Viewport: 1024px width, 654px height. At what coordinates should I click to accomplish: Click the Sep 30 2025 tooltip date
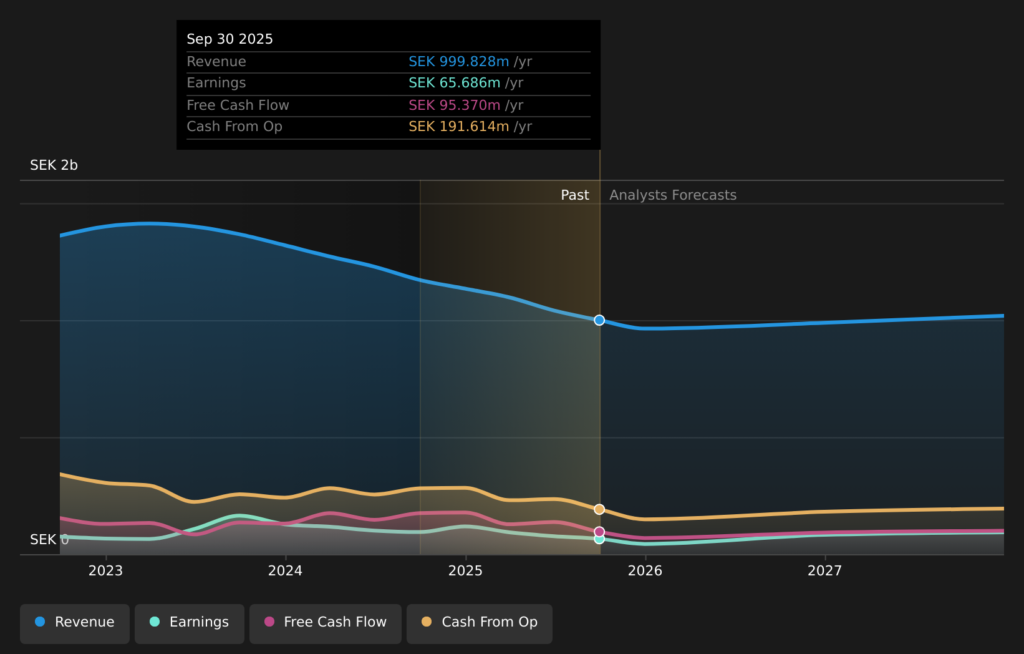click(x=229, y=39)
